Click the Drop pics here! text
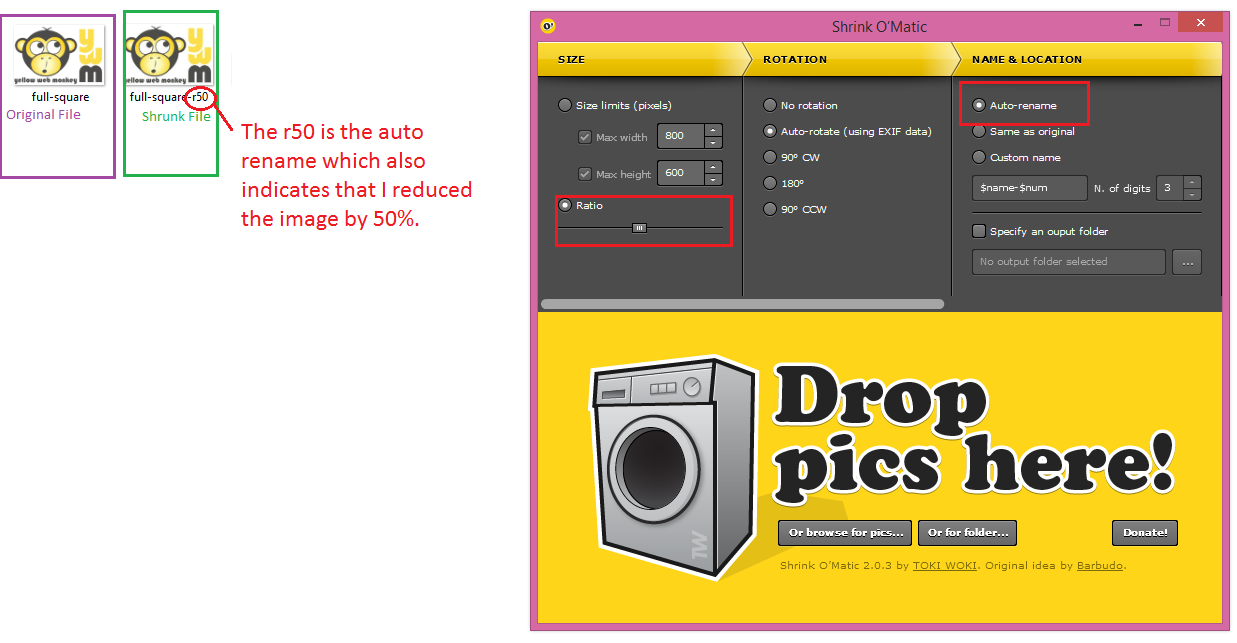The width and height of the screenshot is (1237, 643). (x=972, y=430)
